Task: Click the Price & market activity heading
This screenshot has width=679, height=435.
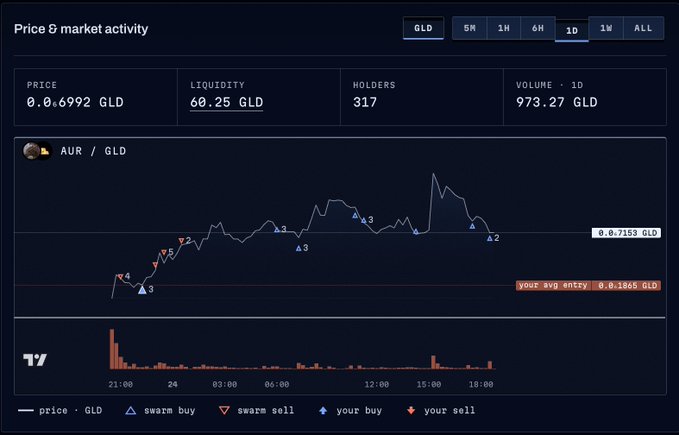Action: coord(81,29)
